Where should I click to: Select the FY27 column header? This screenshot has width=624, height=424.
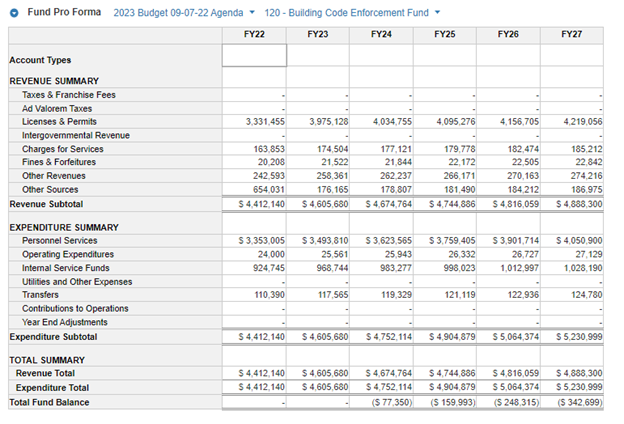[571, 34]
